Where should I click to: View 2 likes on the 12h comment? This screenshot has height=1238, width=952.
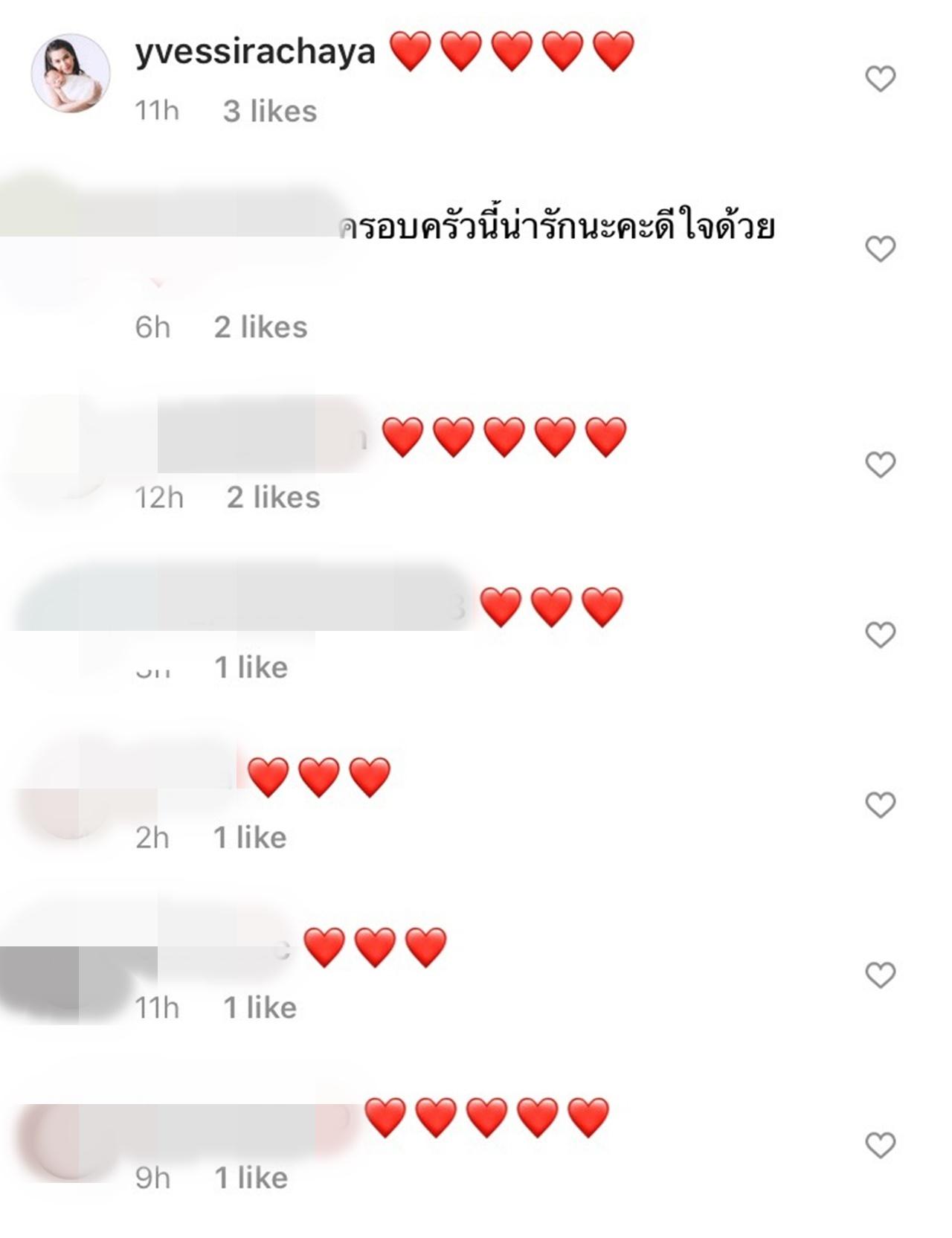click(x=274, y=498)
